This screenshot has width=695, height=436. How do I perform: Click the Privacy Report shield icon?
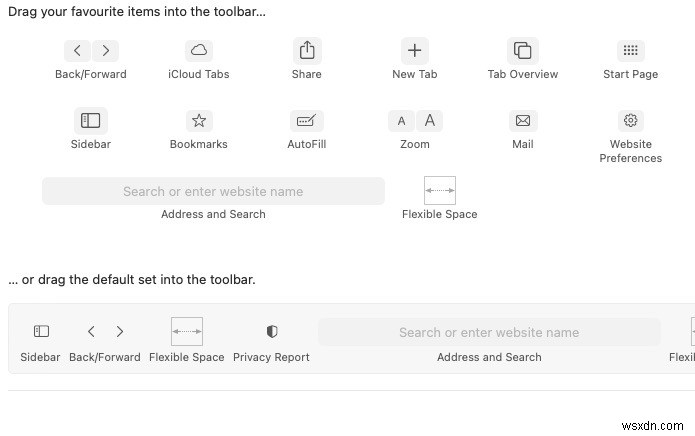271,332
